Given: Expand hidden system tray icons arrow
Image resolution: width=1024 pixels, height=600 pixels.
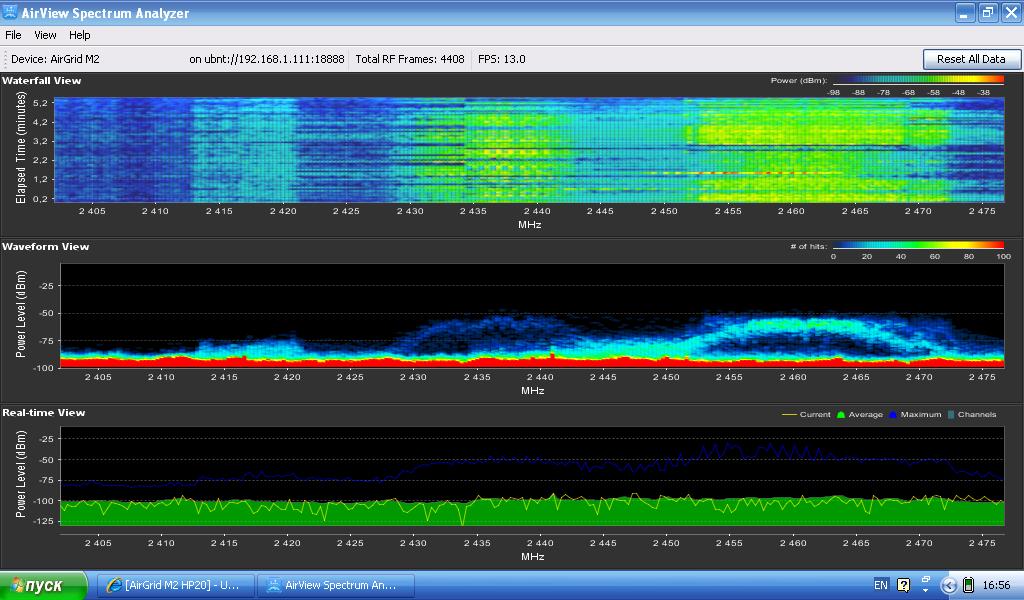Looking at the screenshot, I should (x=949, y=585).
